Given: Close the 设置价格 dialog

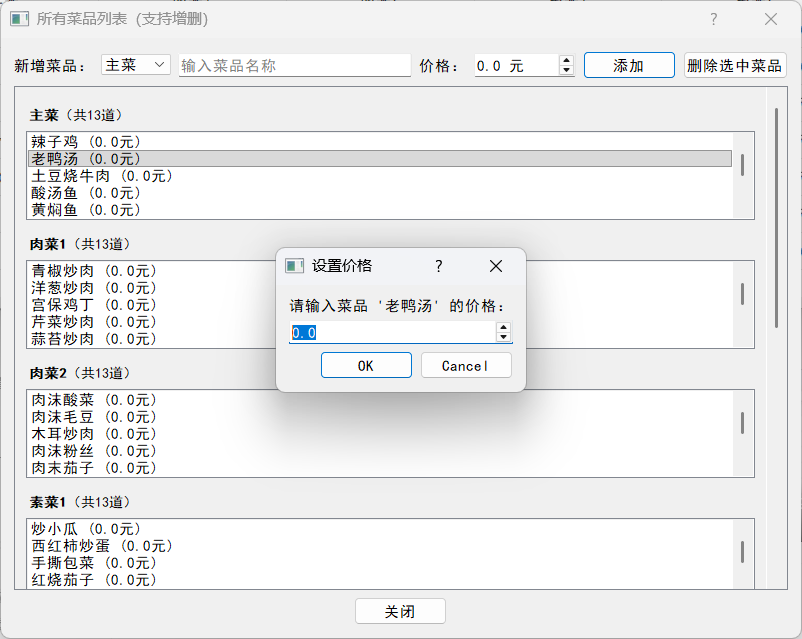Looking at the screenshot, I should click(496, 266).
